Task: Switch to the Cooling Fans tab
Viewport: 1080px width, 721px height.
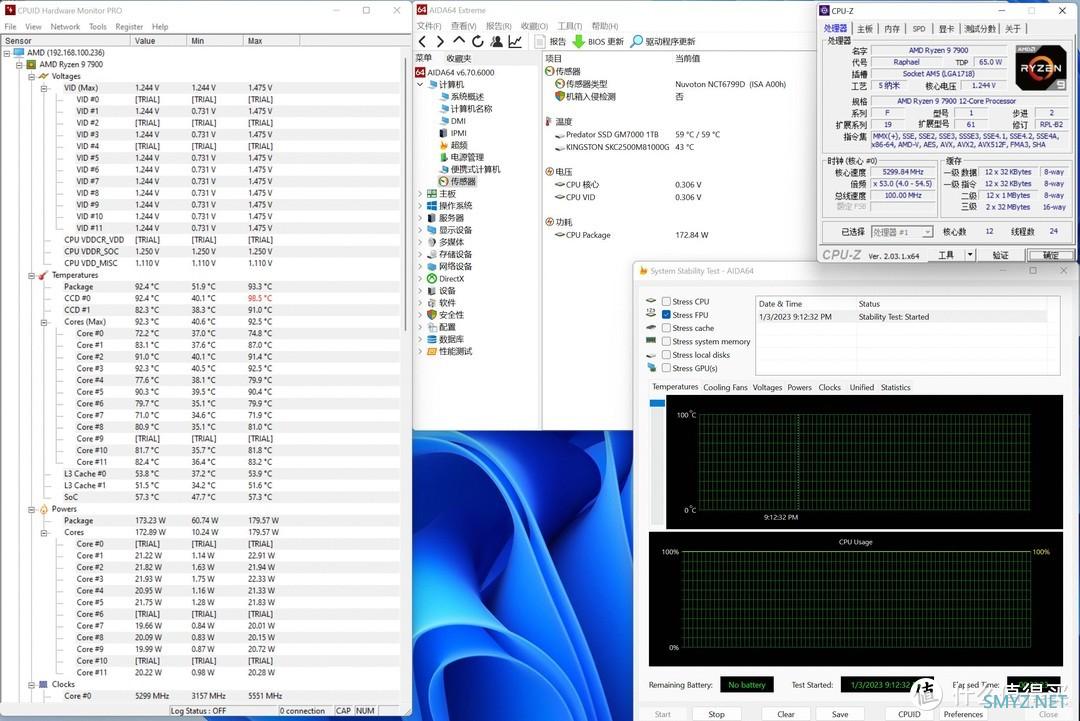Action: tap(725, 388)
